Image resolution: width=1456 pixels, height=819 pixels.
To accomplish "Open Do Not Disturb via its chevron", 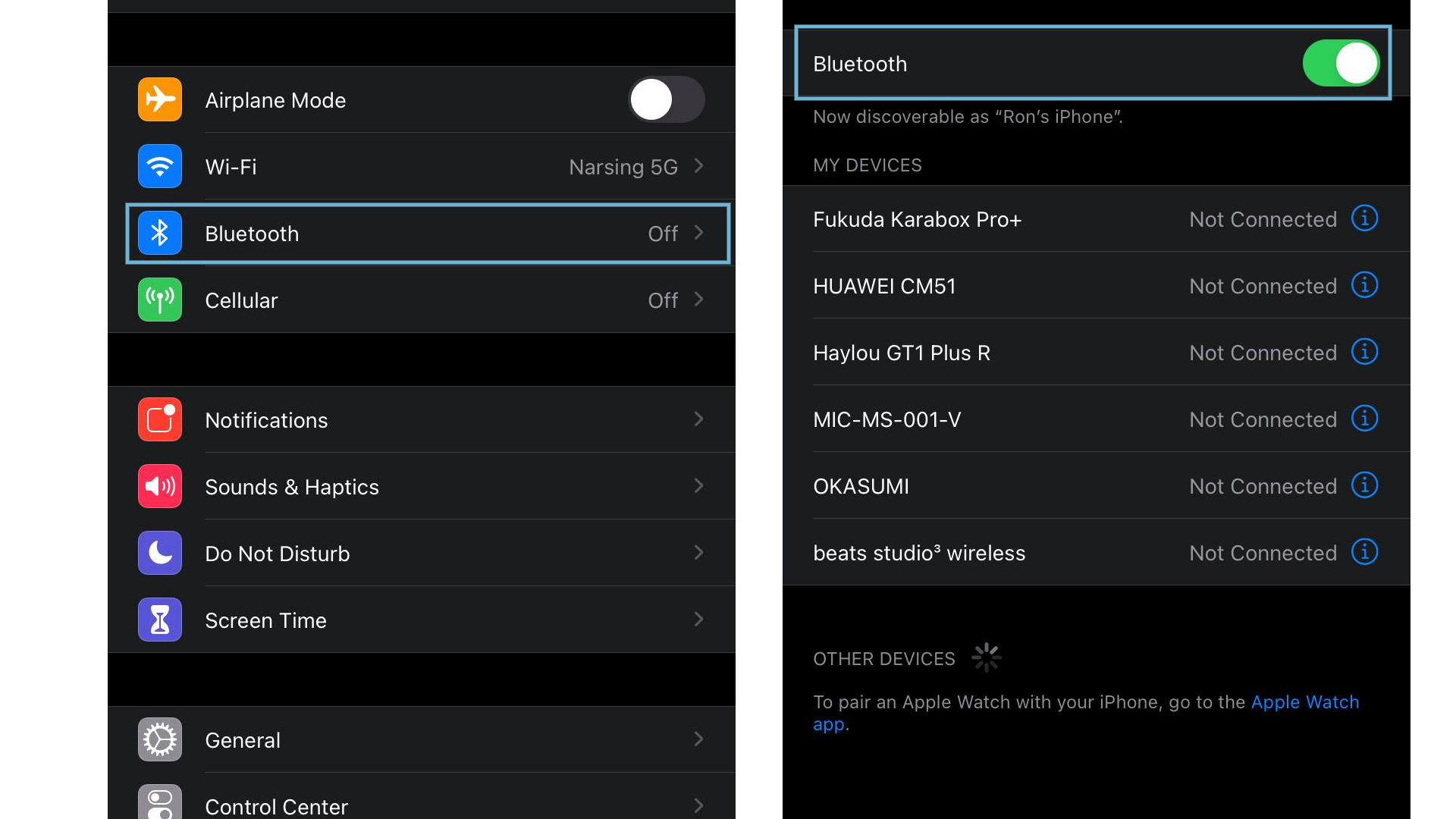I will pos(699,552).
